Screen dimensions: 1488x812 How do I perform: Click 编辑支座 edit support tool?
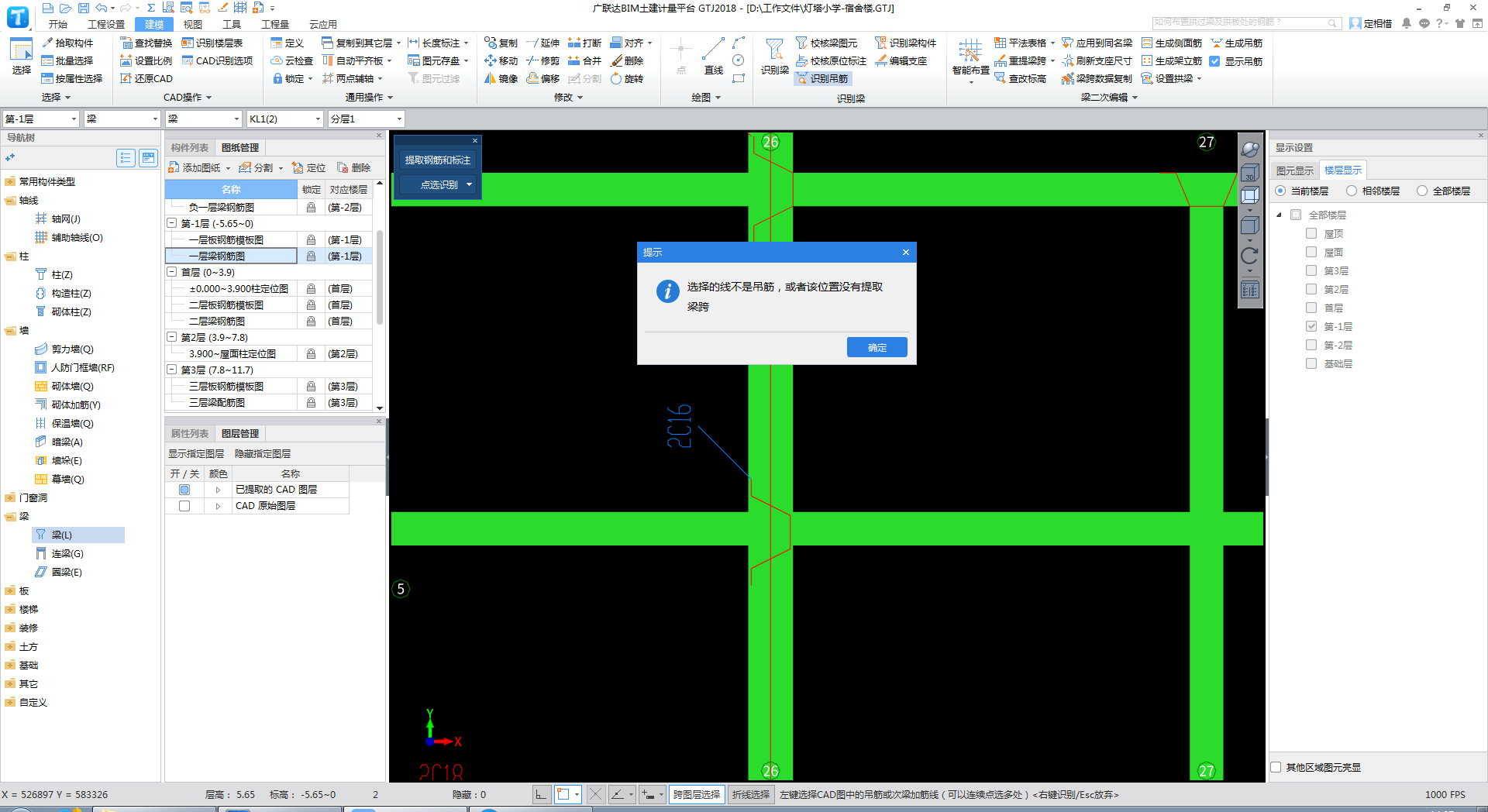coord(901,60)
